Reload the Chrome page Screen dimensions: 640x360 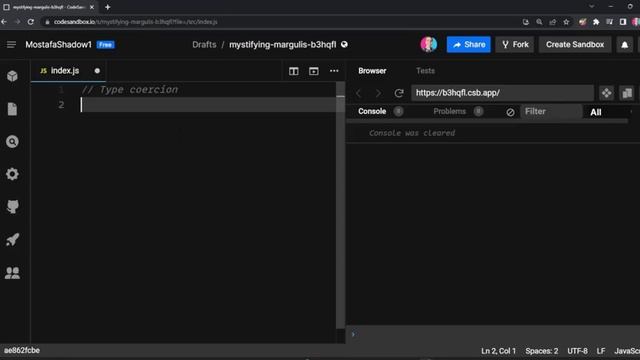click(31, 22)
